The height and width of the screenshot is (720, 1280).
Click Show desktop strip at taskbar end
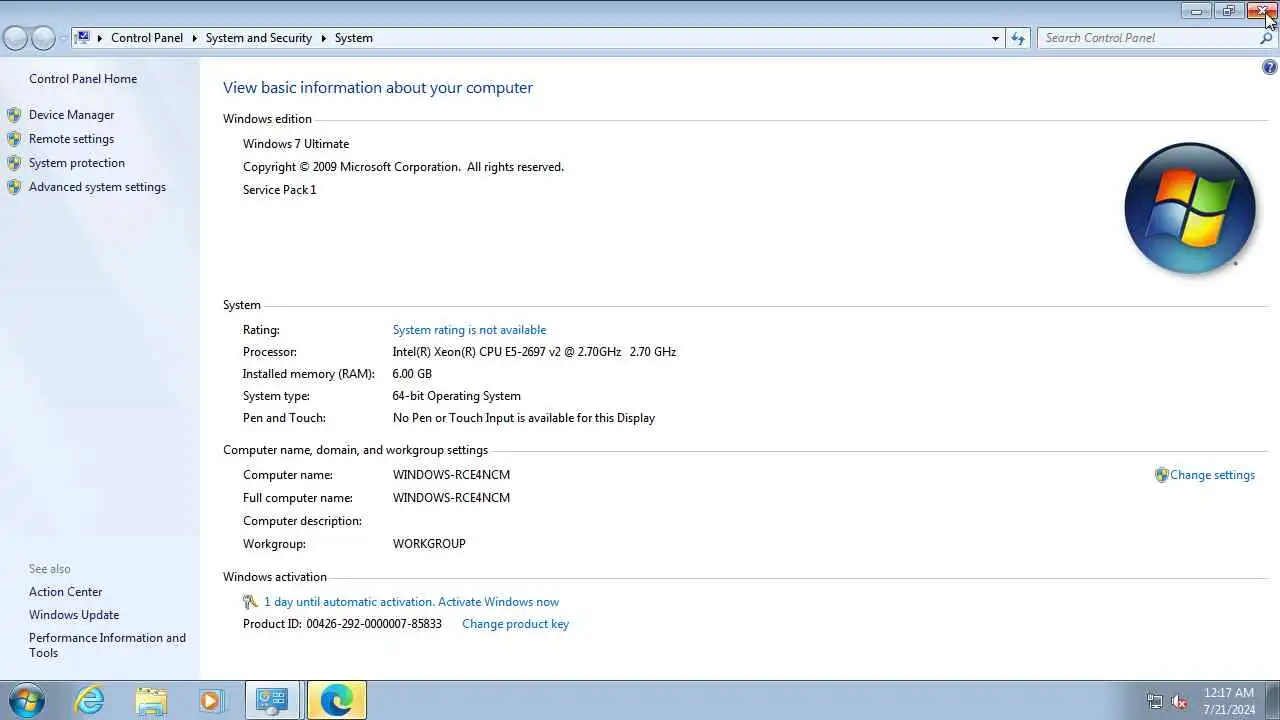tap(1273, 700)
